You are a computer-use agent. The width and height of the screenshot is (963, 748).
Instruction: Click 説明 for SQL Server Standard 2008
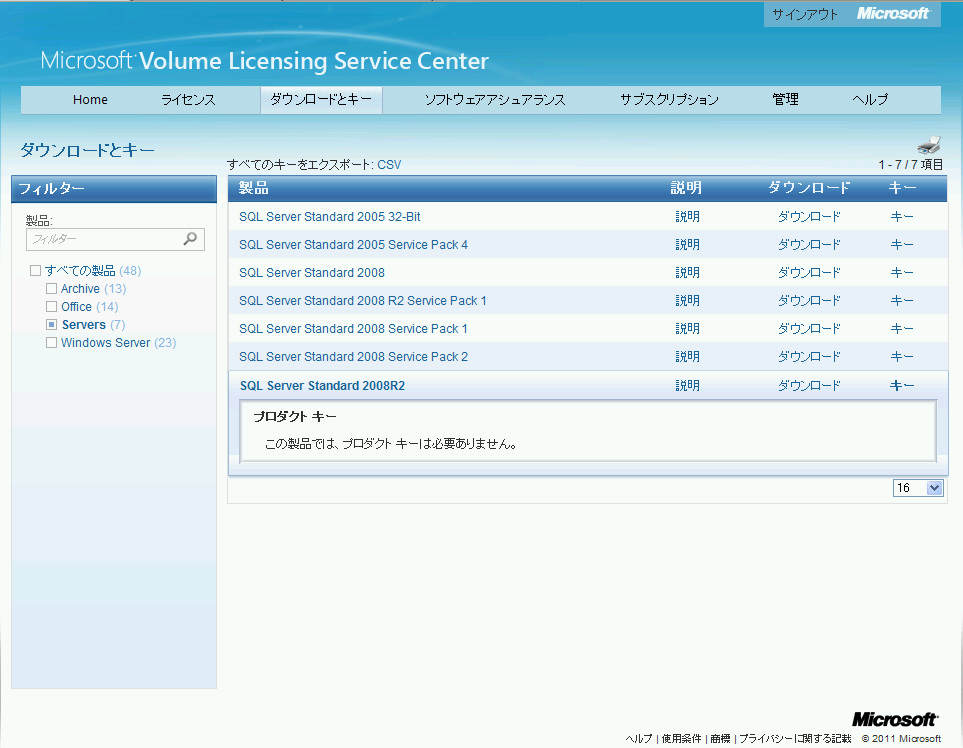point(687,273)
